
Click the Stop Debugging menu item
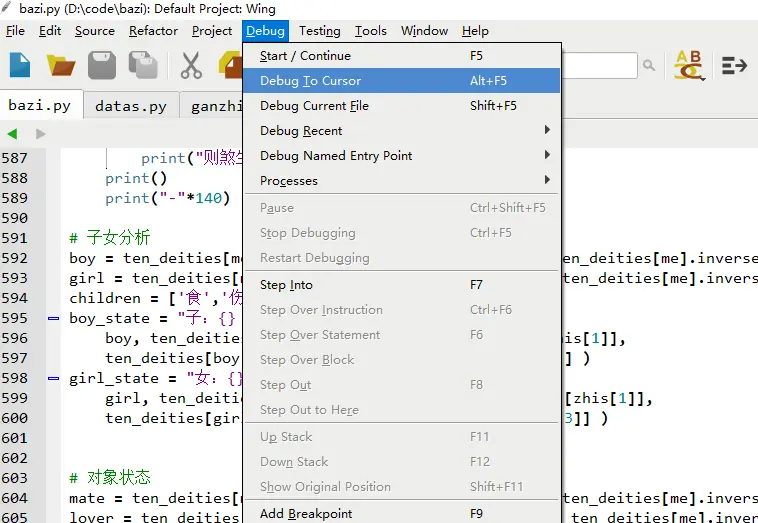pos(402,233)
